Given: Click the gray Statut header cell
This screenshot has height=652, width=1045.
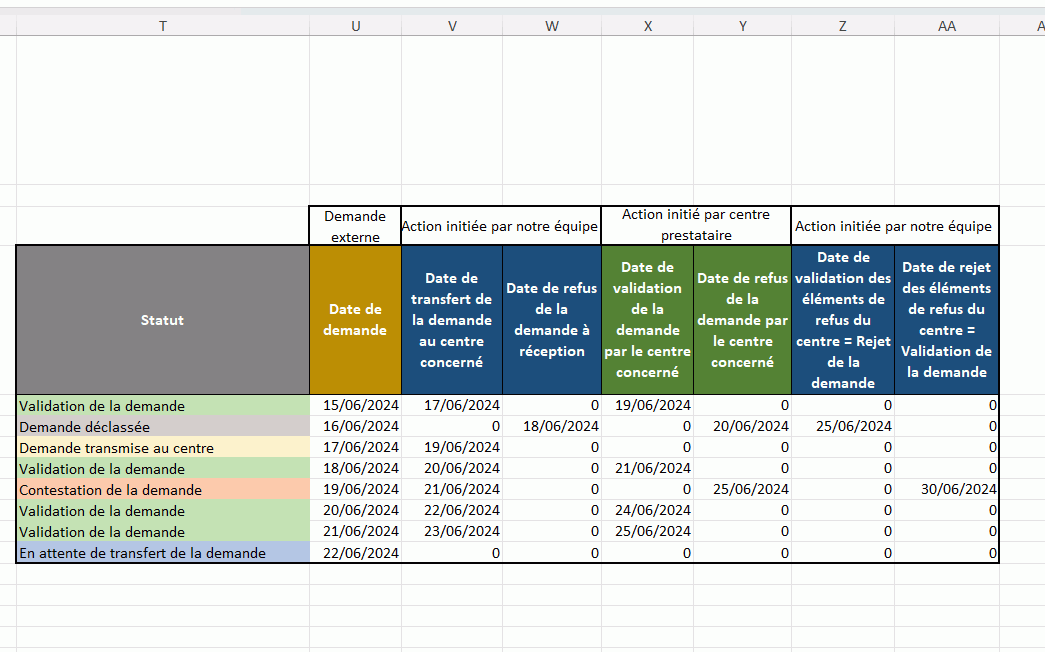Looking at the screenshot, I should point(162,320).
